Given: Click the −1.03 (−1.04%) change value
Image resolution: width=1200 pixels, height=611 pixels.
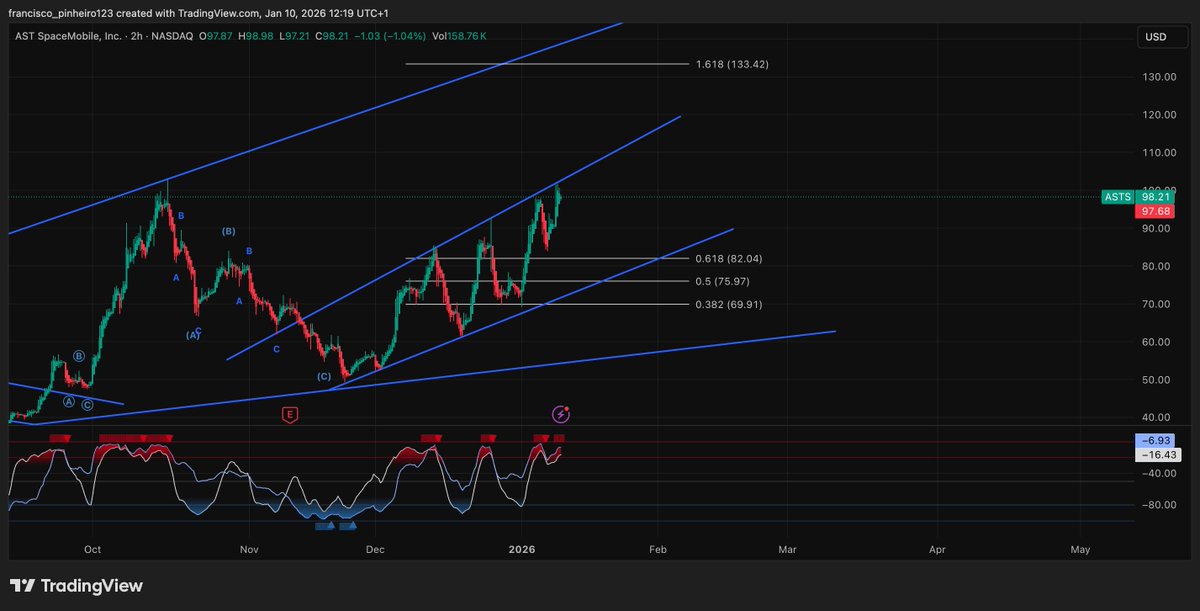Looking at the screenshot, I should coord(391,36).
